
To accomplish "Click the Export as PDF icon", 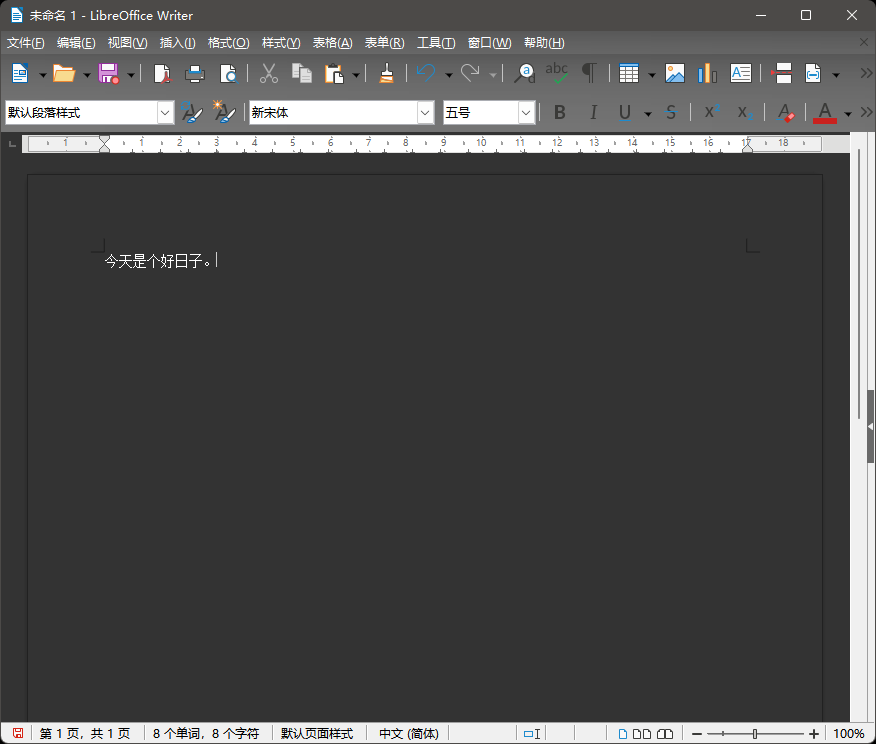I will coord(162,73).
